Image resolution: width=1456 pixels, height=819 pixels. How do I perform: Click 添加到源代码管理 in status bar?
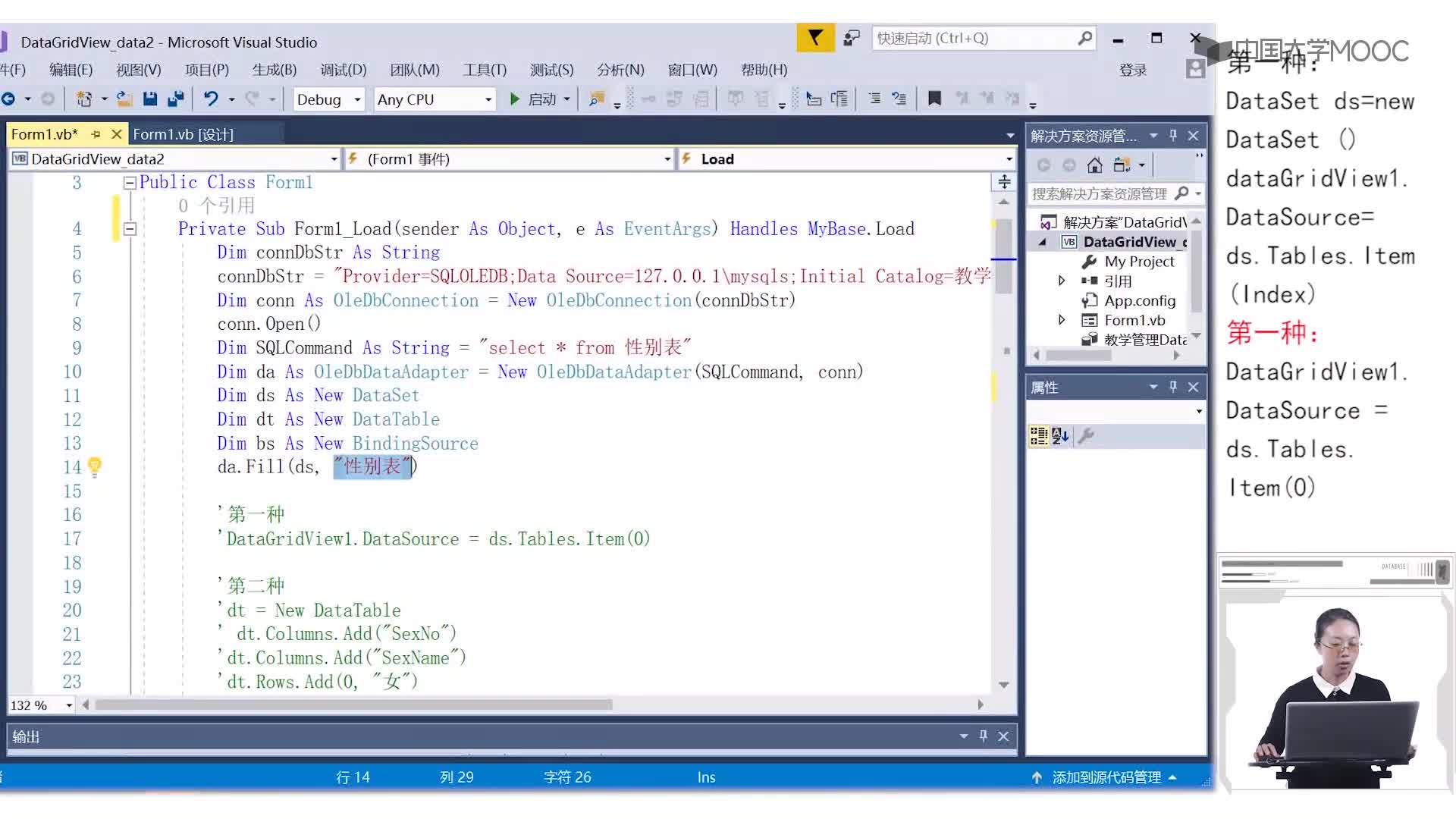coord(1106,777)
